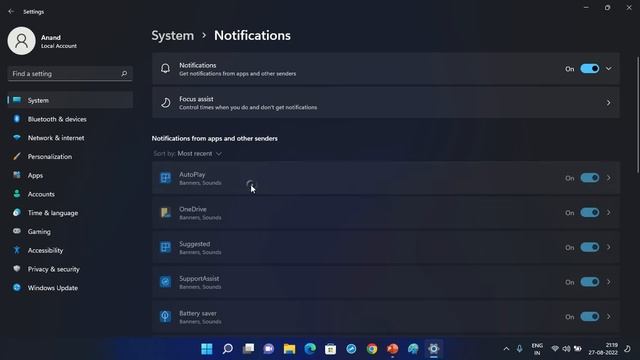
Task: Focus the Find a setting search box
Action: [x=70, y=73]
